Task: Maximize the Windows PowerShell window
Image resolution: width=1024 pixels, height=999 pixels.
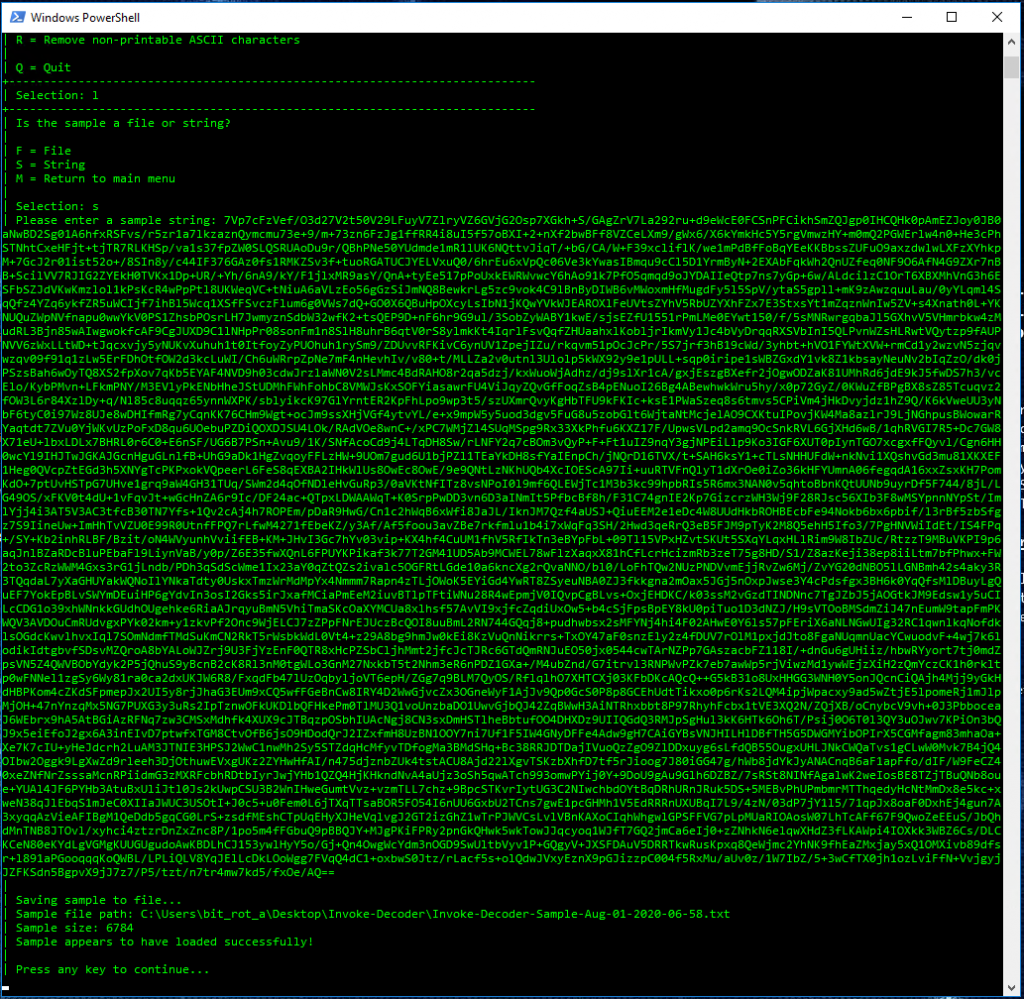Action: coord(950,17)
